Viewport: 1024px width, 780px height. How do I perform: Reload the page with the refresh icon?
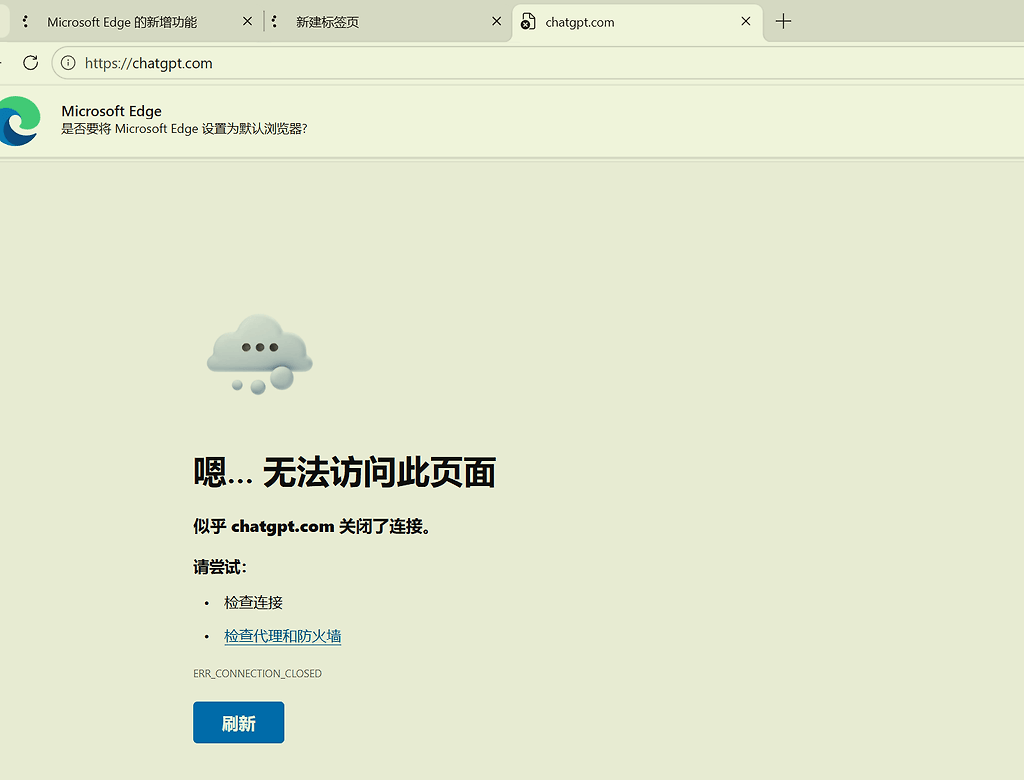click(30, 63)
